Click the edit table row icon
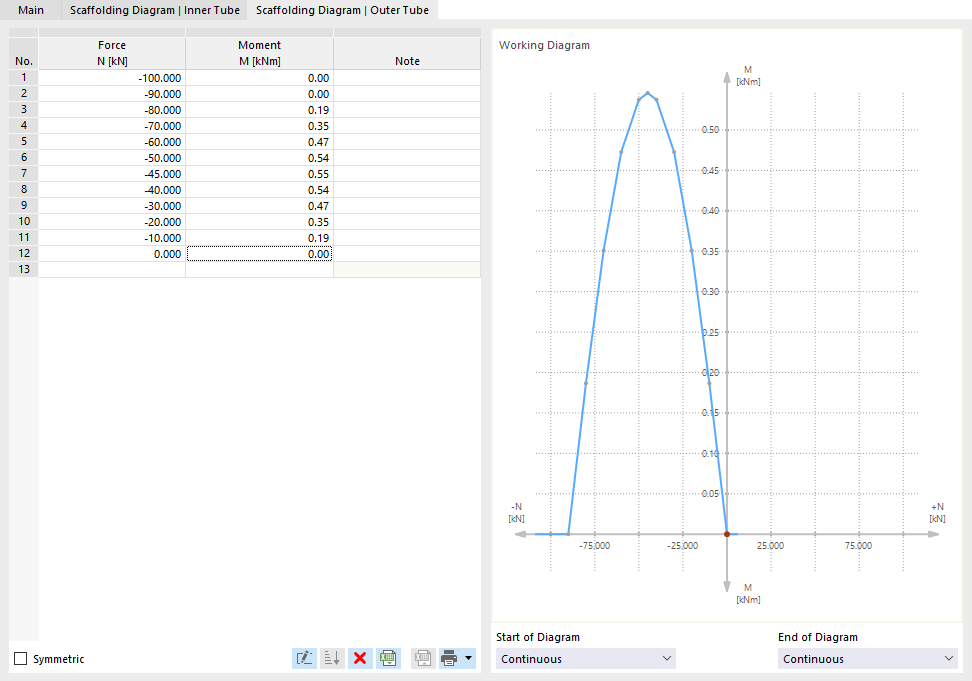The width and height of the screenshot is (972, 681). (x=304, y=658)
